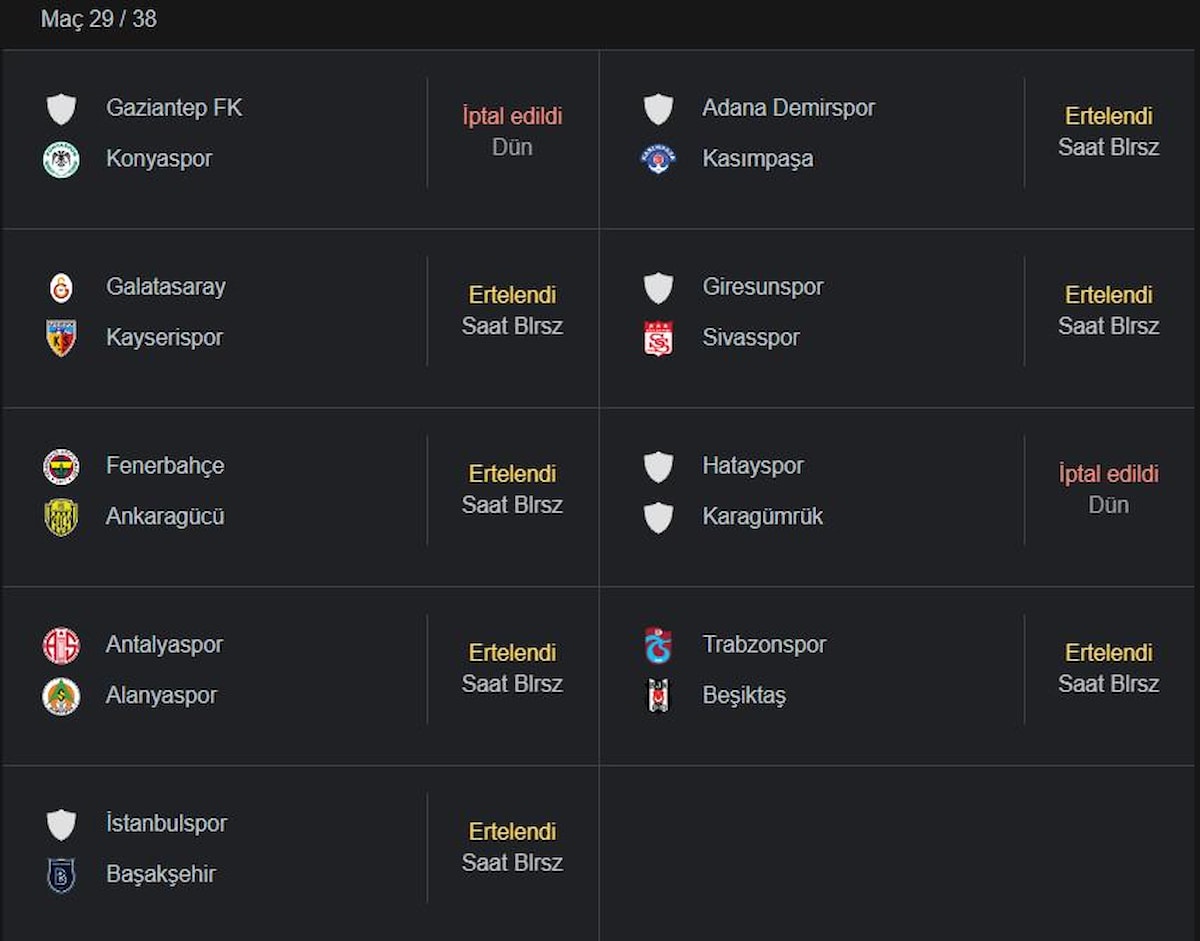Open Gaziantep FK team name link
This screenshot has height=941, width=1200.
click(174, 108)
